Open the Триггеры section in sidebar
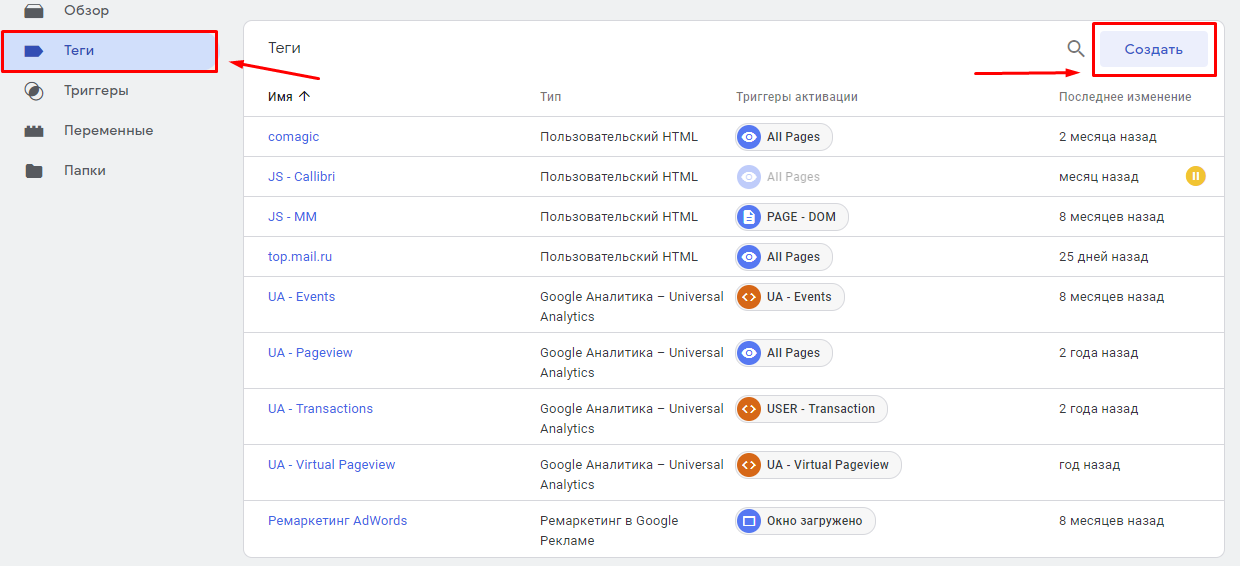This screenshot has height=566, width=1240. 96,91
